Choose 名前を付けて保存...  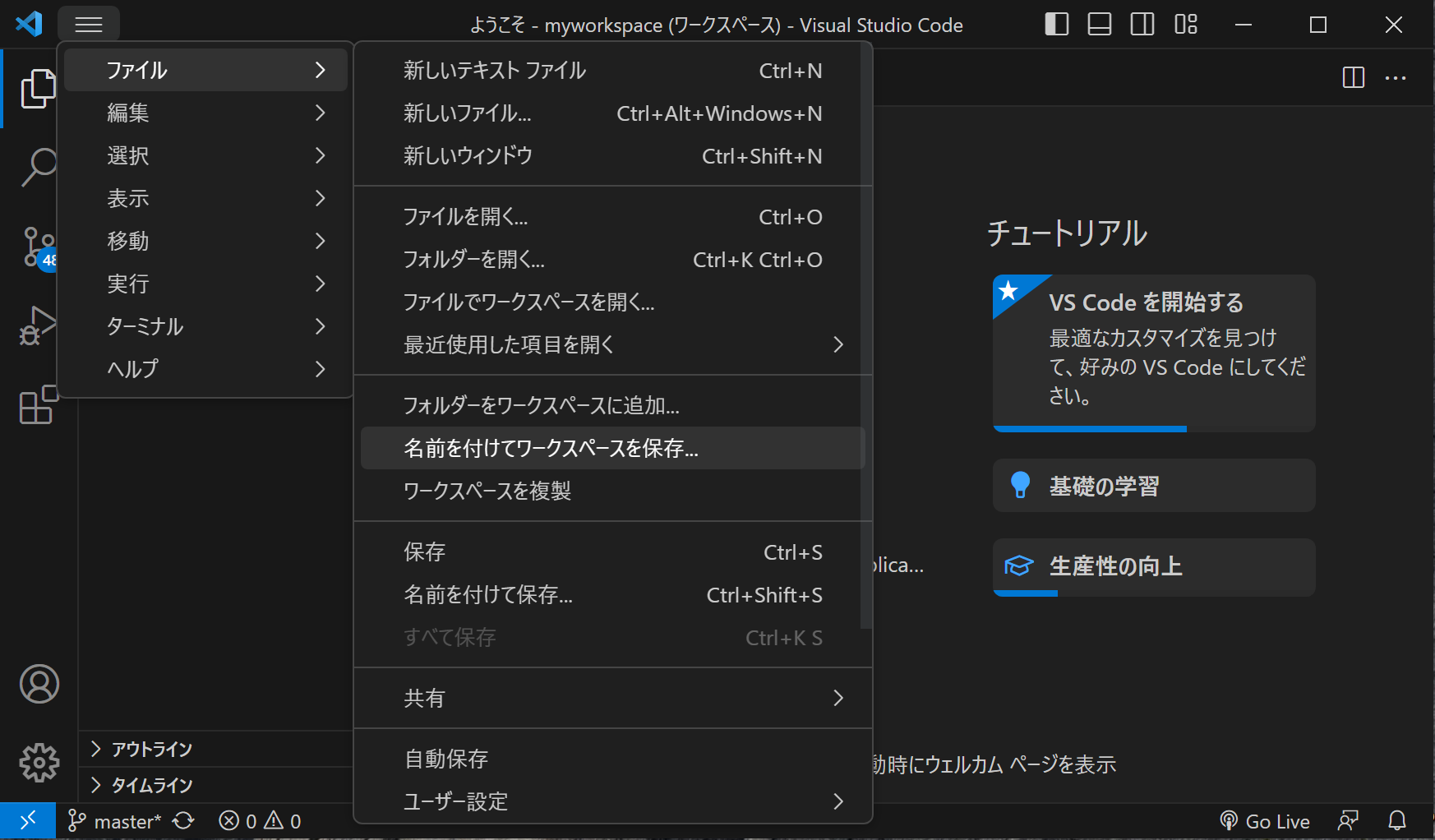click(x=612, y=594)
